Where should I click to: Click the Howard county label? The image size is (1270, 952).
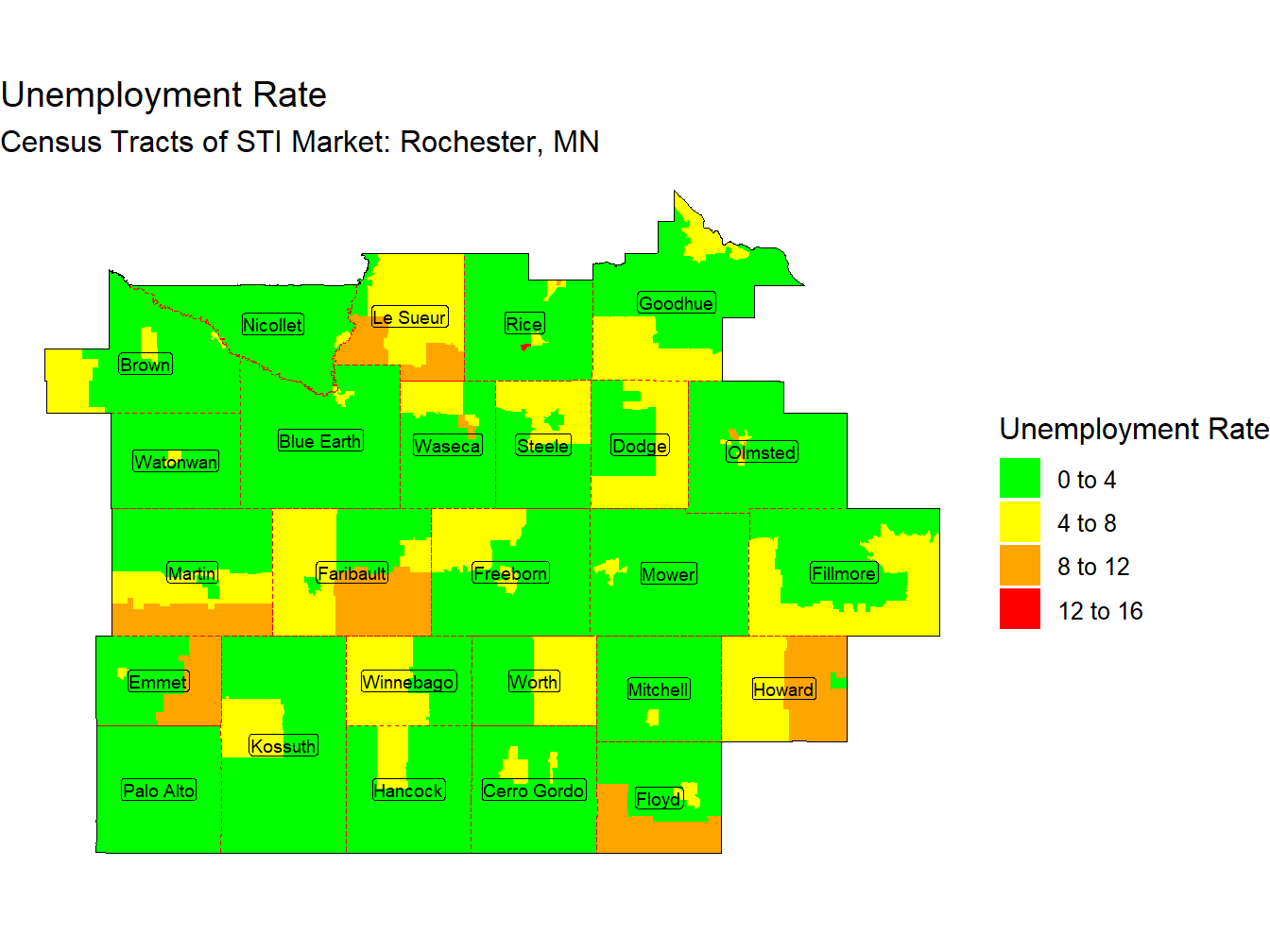(783, 689)
